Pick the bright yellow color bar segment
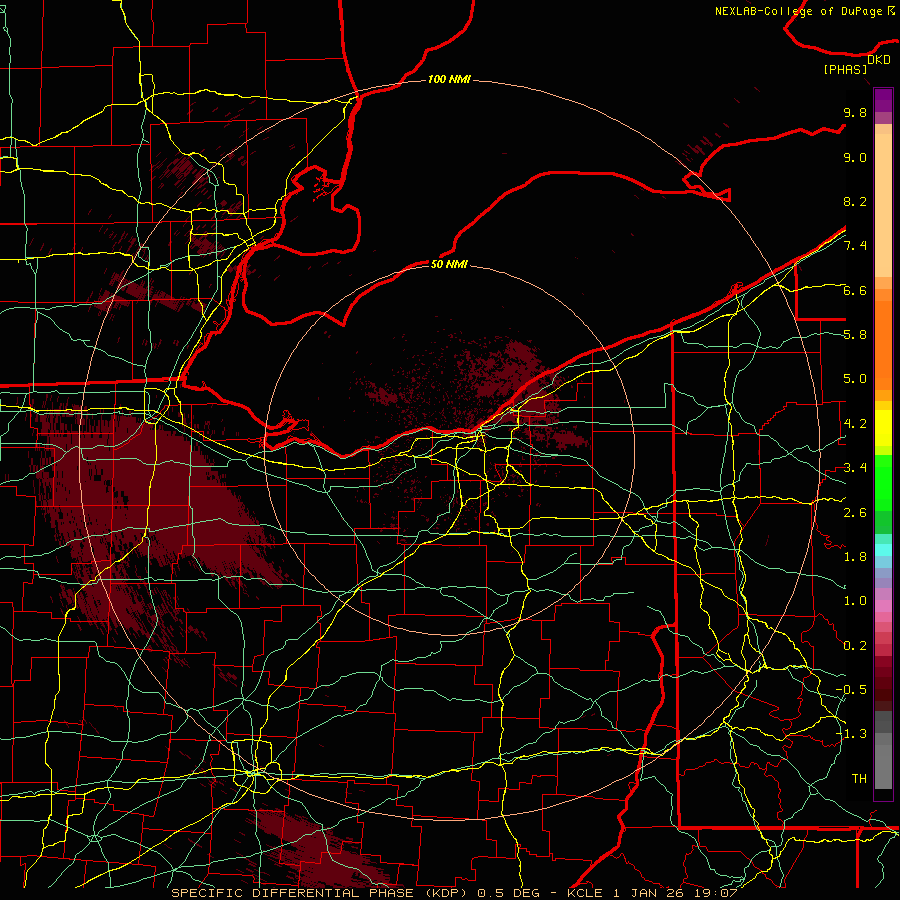This screenshot has height=900, width=900. pyautogui.click(x=883, y=428)
